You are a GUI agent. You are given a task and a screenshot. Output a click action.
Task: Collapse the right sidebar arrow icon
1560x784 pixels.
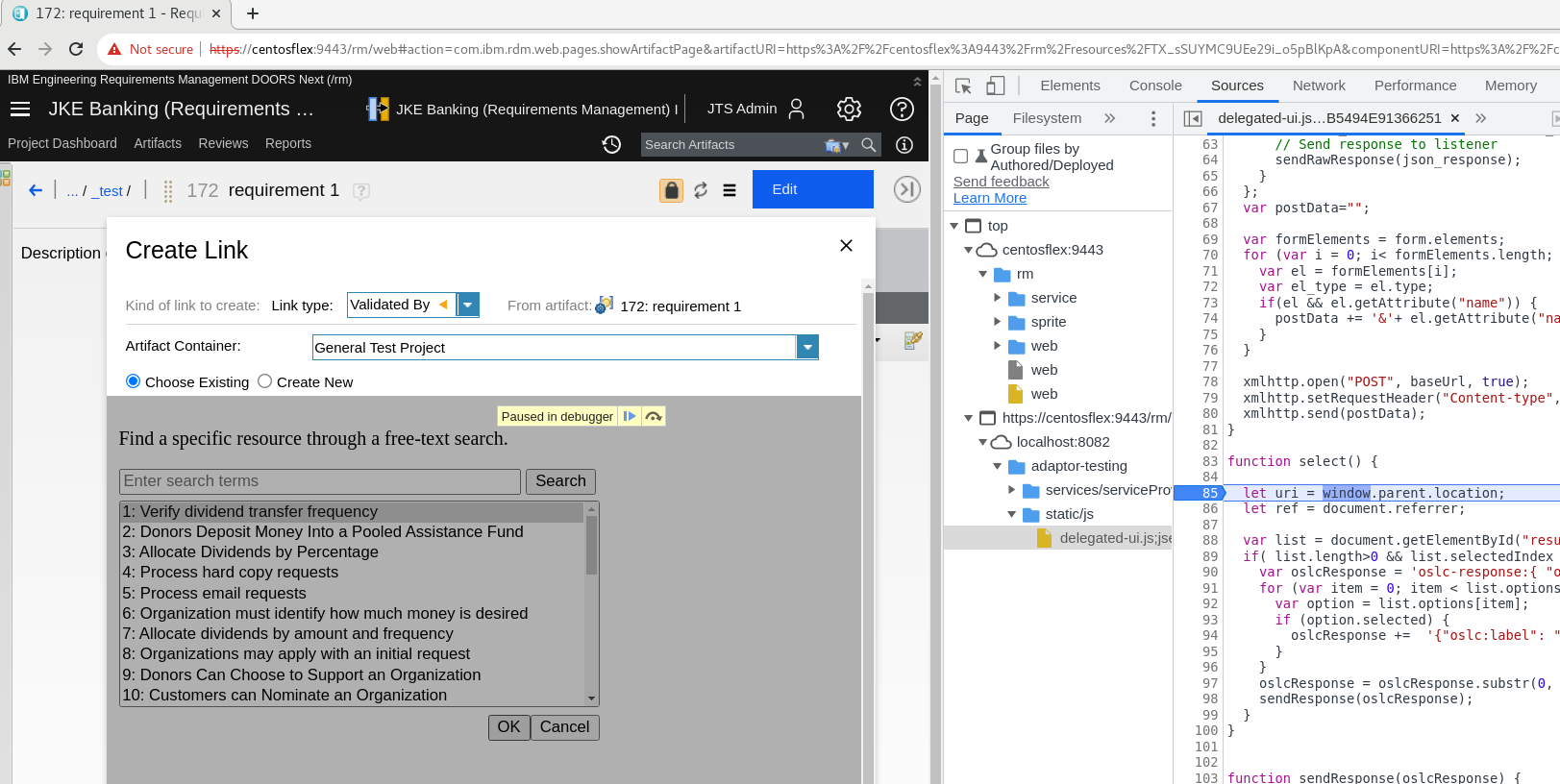[906, 189]
